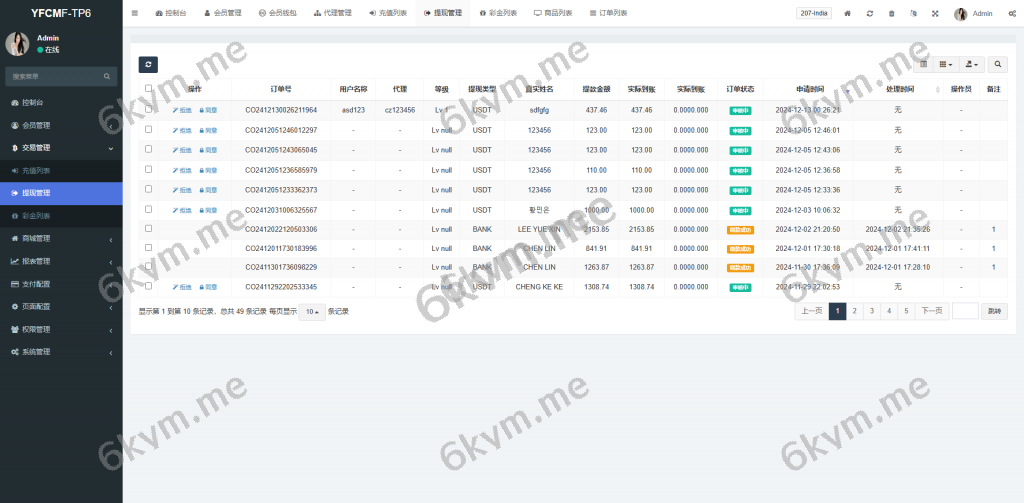This screenshot has height=503, width=1024.
Task: Open the columns grid dropdown above table
Action: pos(946,64)
